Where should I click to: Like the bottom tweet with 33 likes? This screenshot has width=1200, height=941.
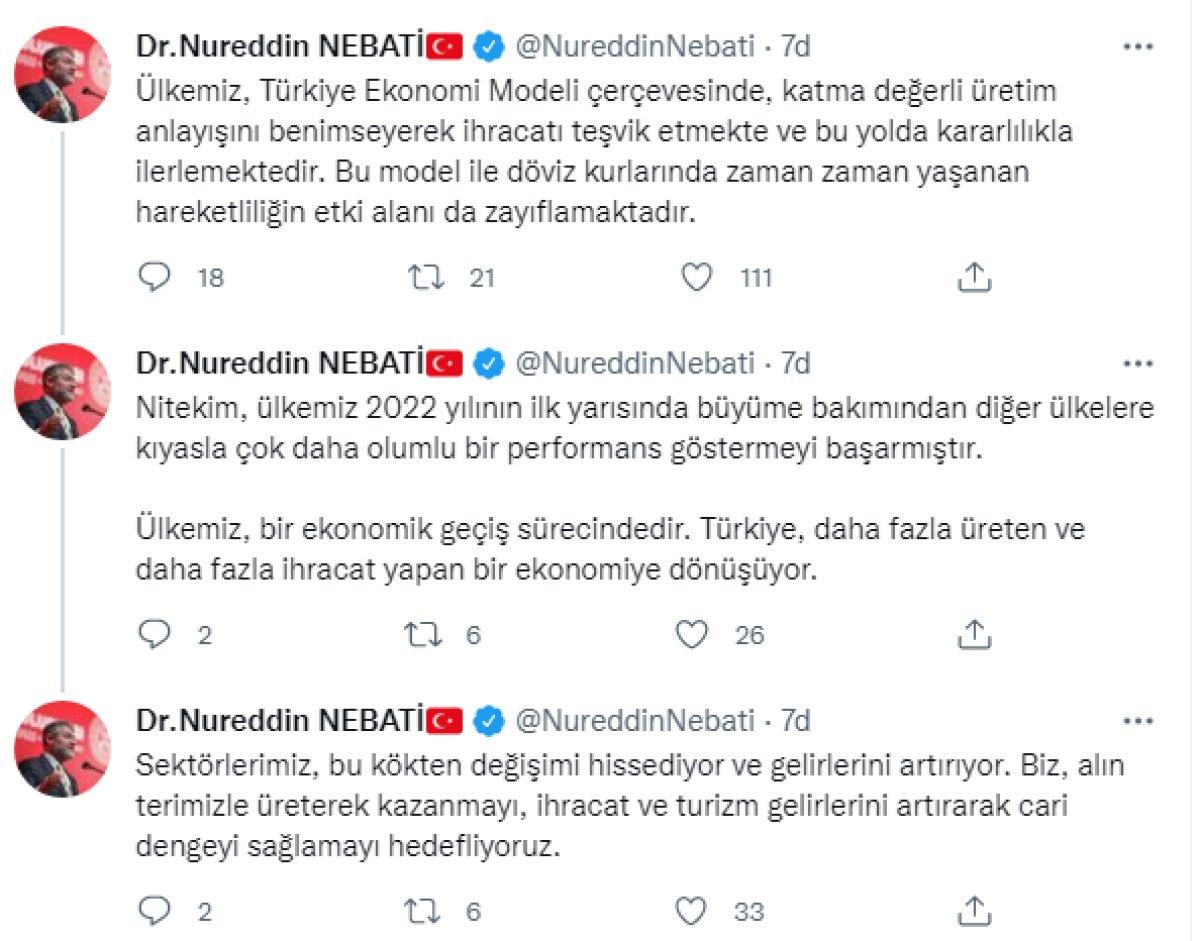coord(689,911)
